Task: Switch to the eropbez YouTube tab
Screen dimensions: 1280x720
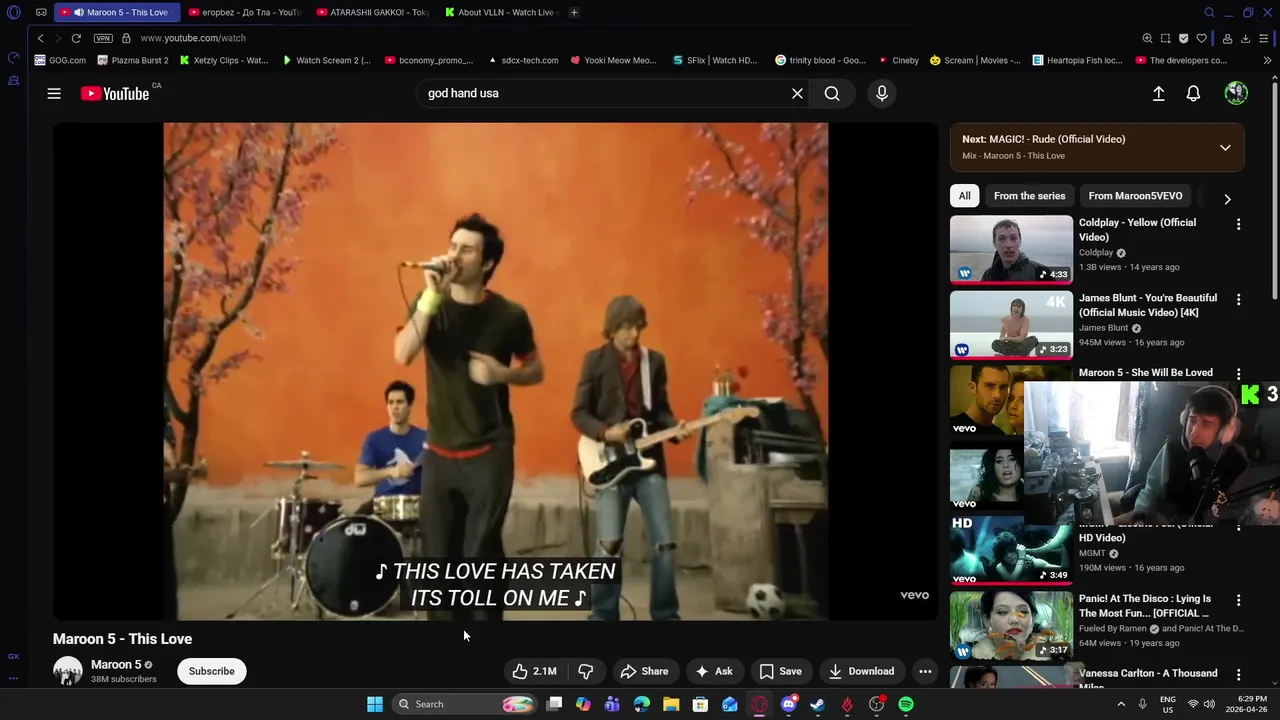Action: click(244, 12)
